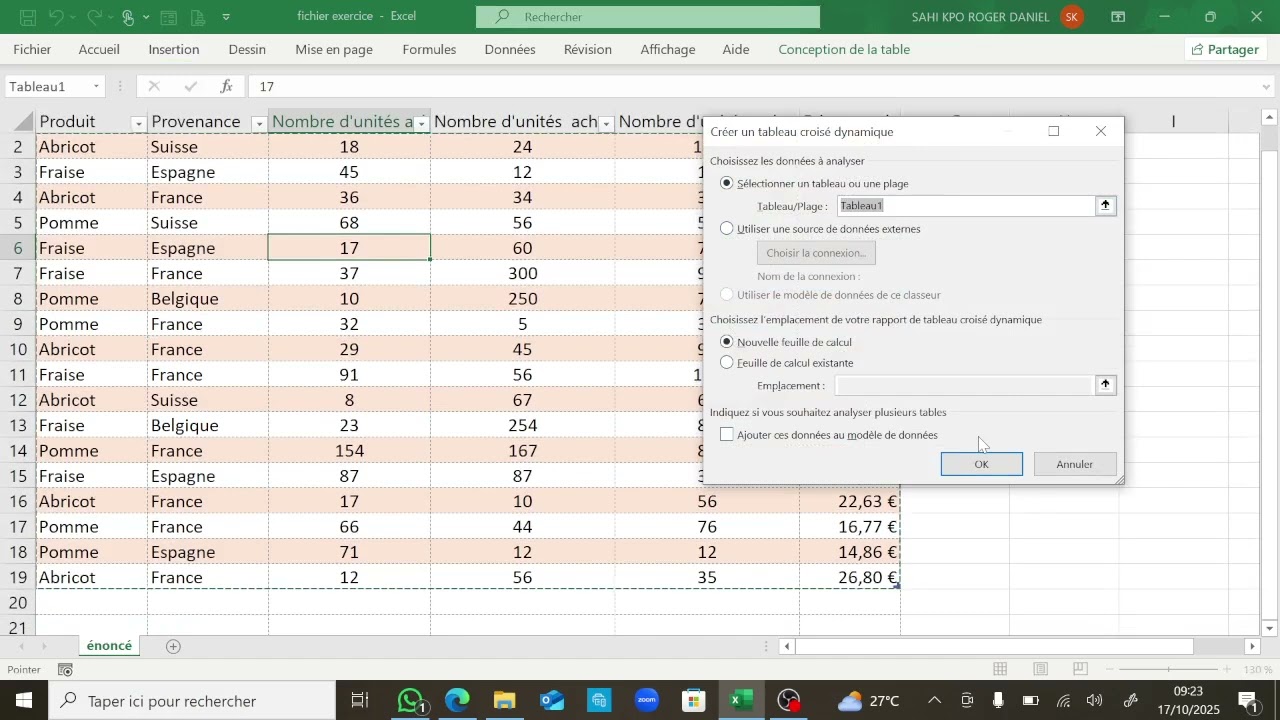Click cell containing 154 in Pomme row

tap(350, 451)
